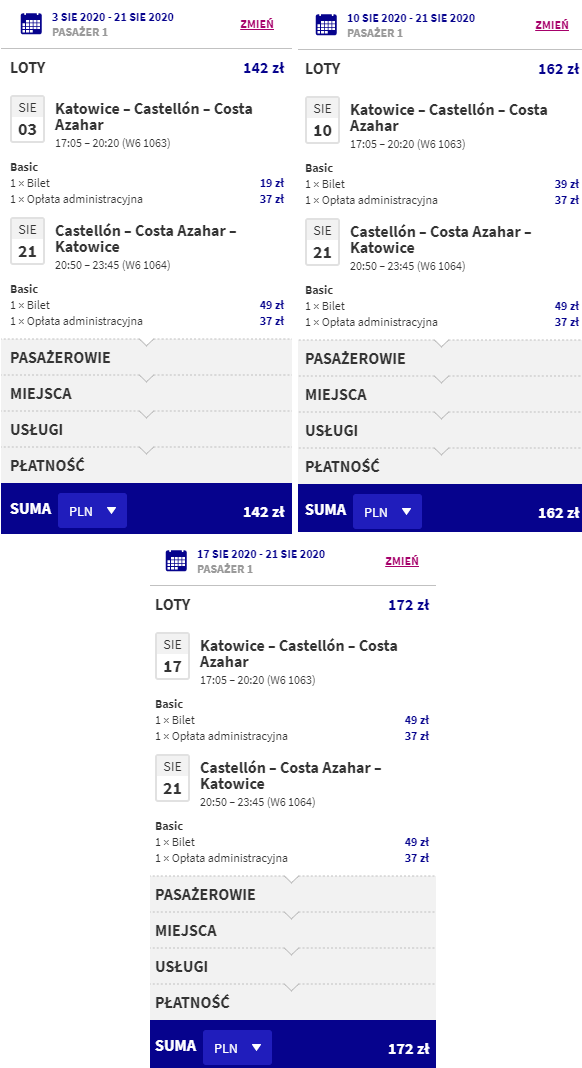This screenshot has height=1068, width=582.
Task: Click calendar icon for 3 SIE - 21 SIE trip
Action: point(31,24)
